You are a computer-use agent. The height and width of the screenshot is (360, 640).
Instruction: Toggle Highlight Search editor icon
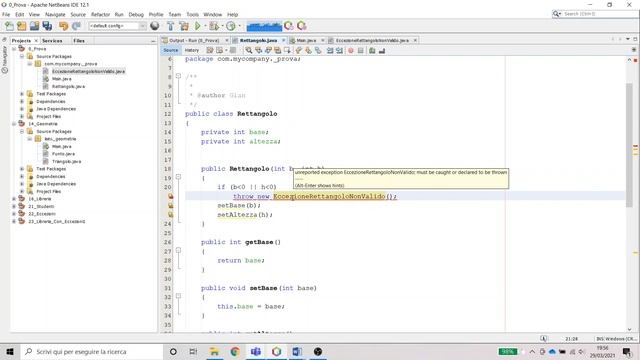(278, 50)
